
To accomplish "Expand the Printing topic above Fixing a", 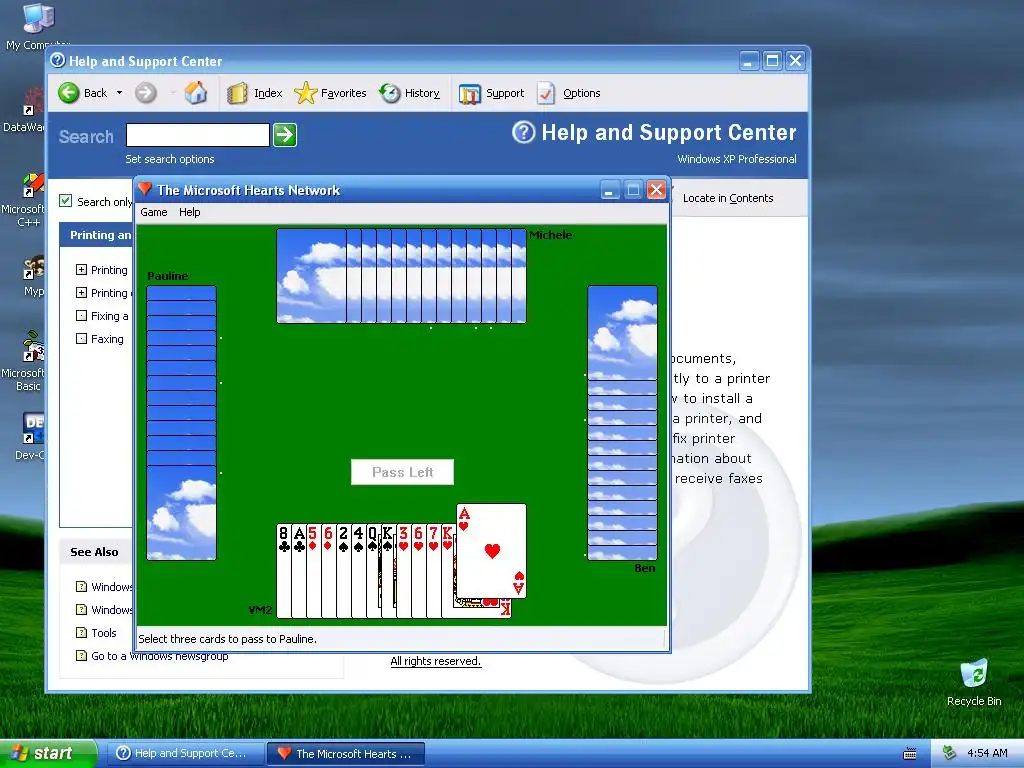I will tap(81, 293).
